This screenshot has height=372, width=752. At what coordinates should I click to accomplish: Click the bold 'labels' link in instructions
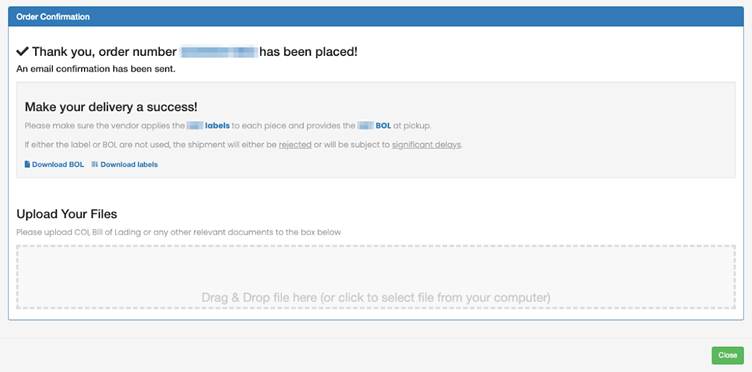click(x=217, y=126)
